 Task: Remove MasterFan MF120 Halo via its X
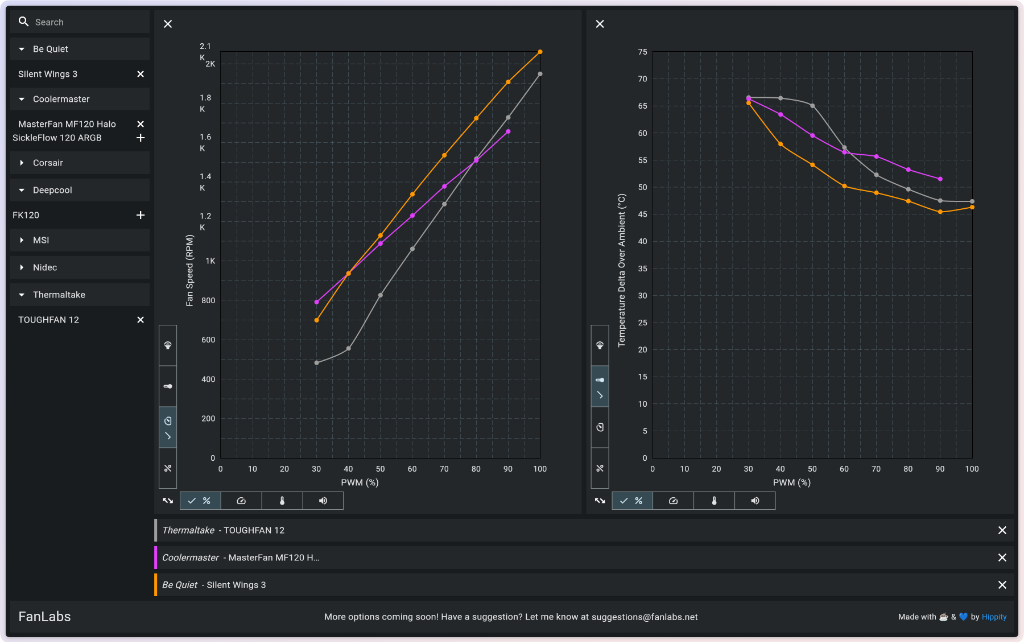(x=140, y=124)
